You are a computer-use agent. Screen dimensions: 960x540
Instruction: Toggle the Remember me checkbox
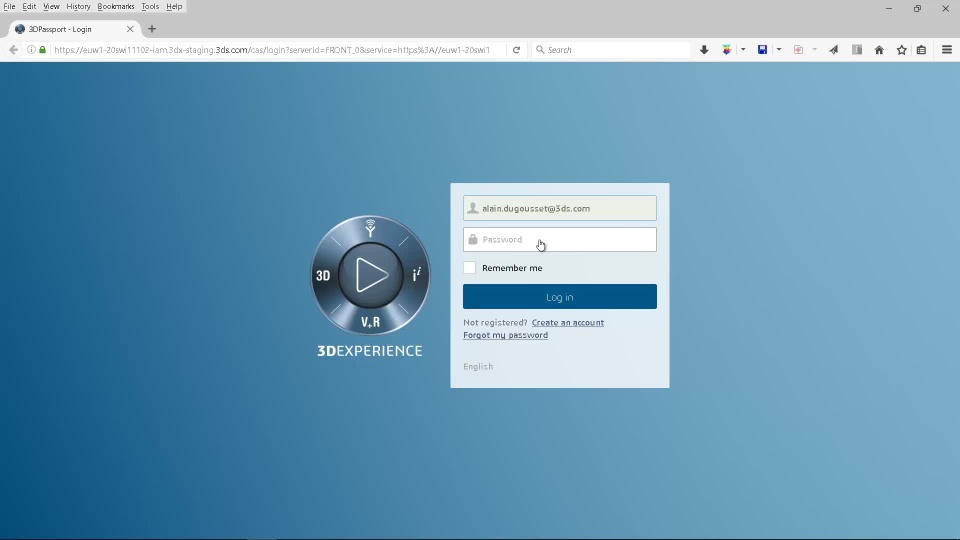pos(470,268)
